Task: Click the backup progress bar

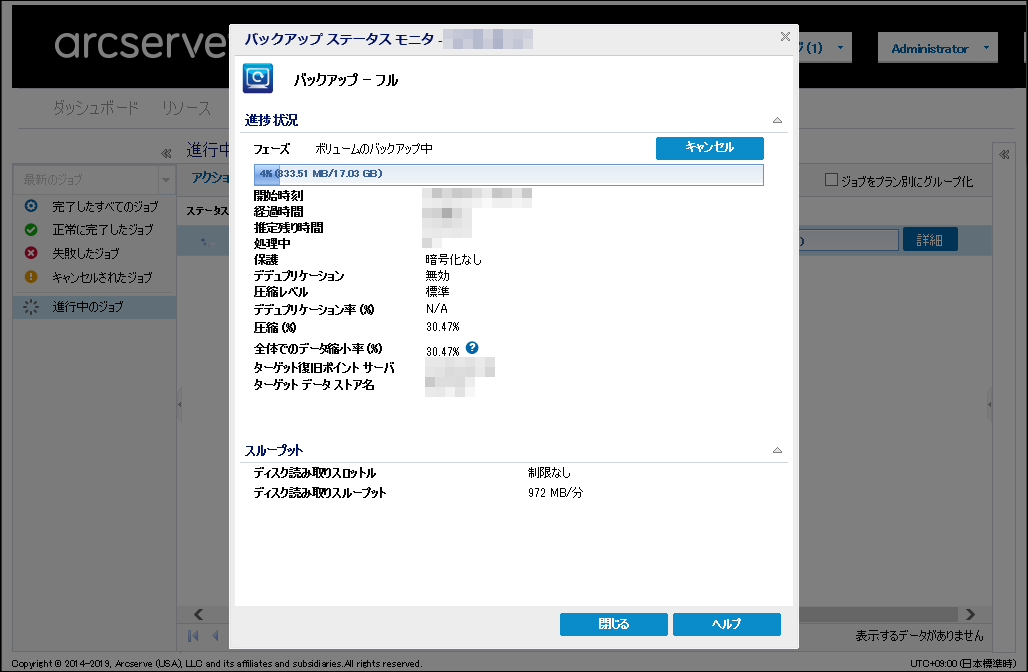Action: (x=508, y=174)
